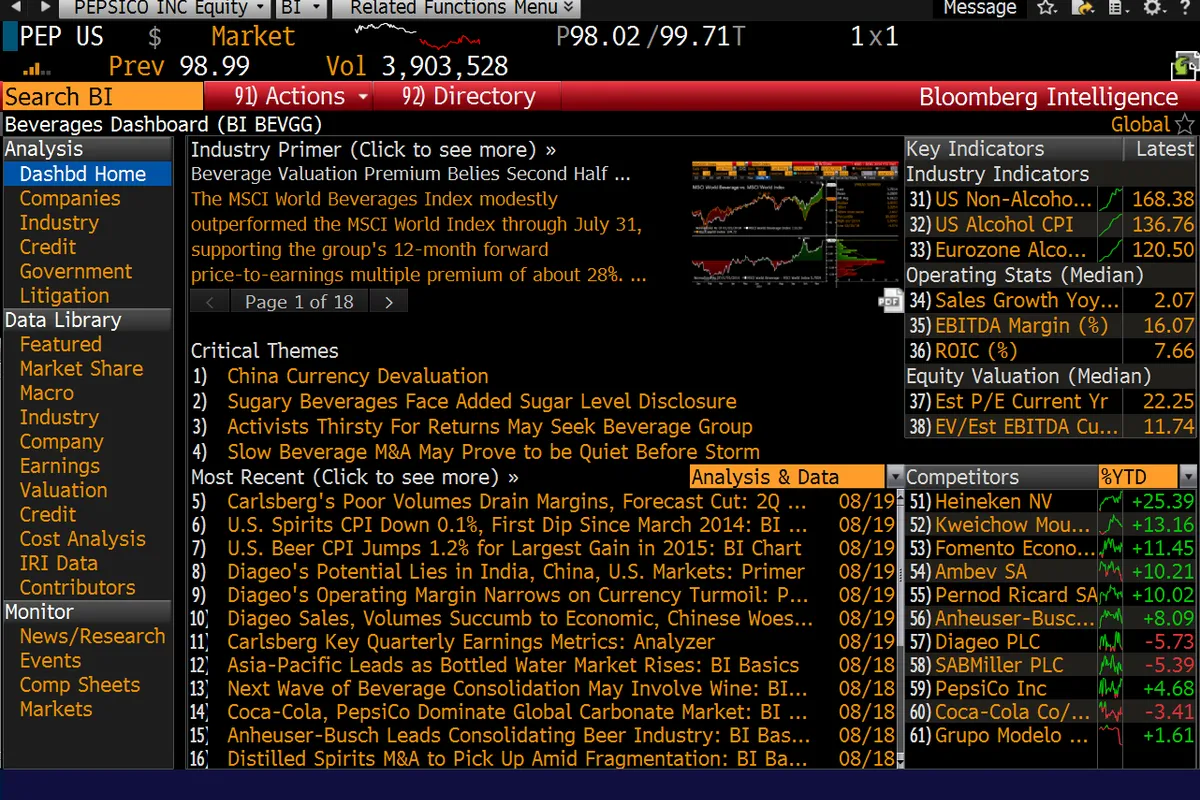Click Ambev SA sparkline chart icon
This screenshot has height=800, width=1200.
pyautogui.click(x=1110, y=572)
